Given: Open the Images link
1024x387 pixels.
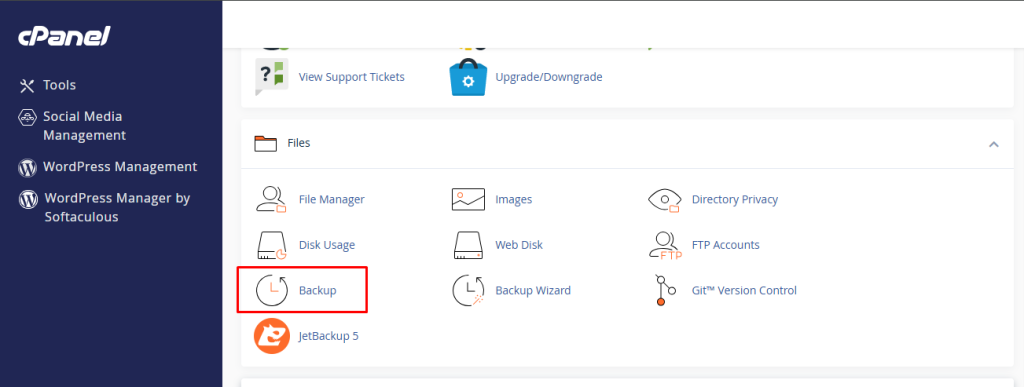Looking at the screenshot, I should (x=513, y=199).
